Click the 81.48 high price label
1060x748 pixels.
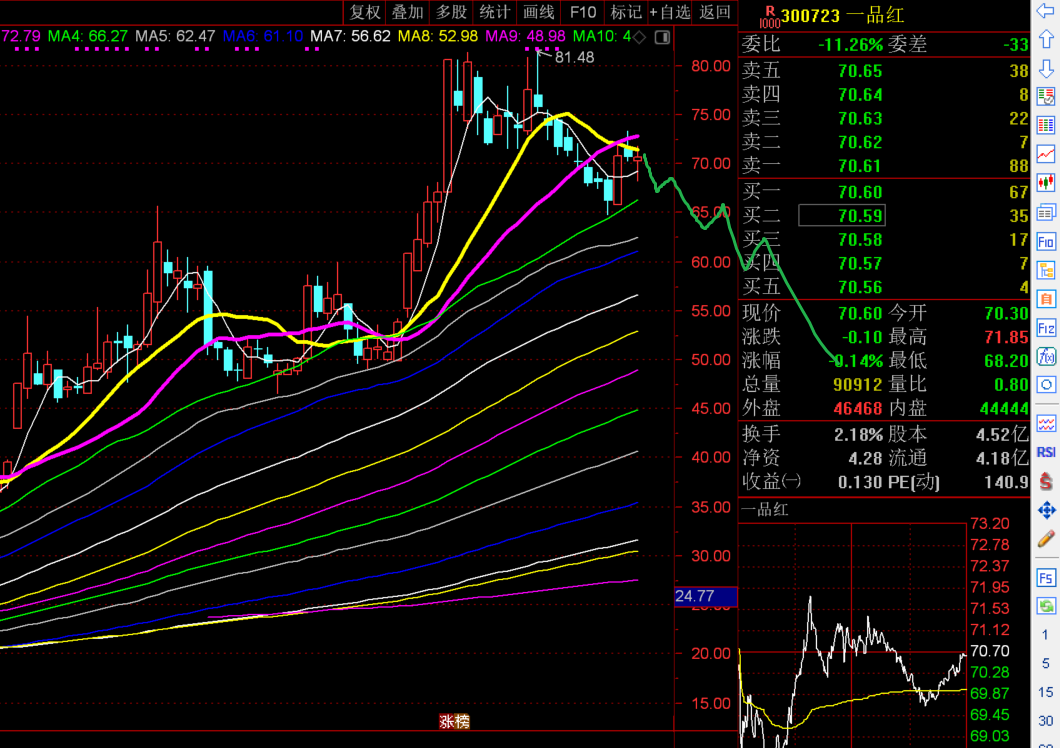[x=575, y=57]
